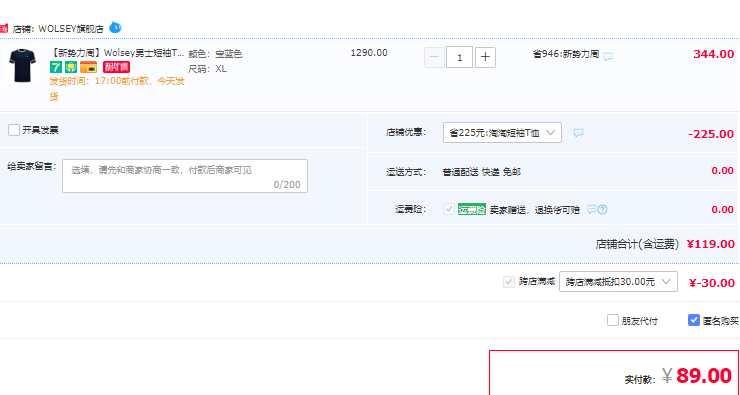Click the 344.00 item price
Image resolution: width=740 pixels, height=395 pixels.
click(x=714, y=54)
